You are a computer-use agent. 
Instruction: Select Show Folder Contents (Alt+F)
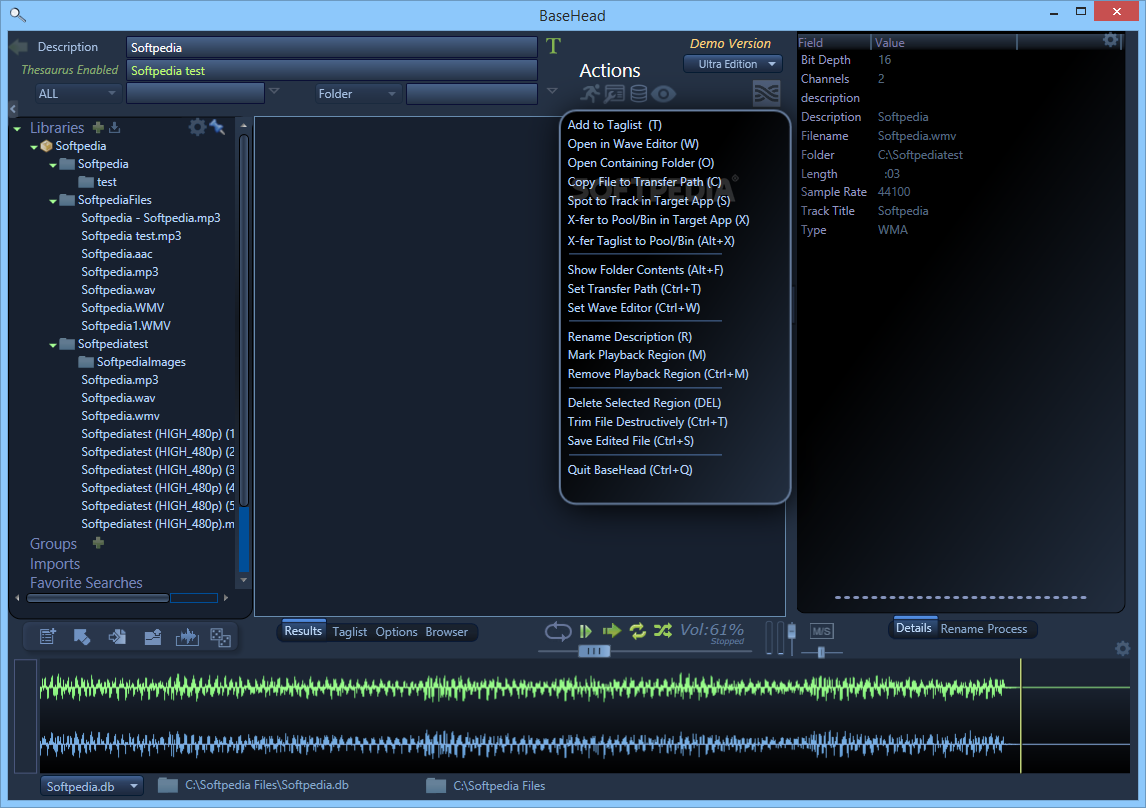[x=645, y=270]
